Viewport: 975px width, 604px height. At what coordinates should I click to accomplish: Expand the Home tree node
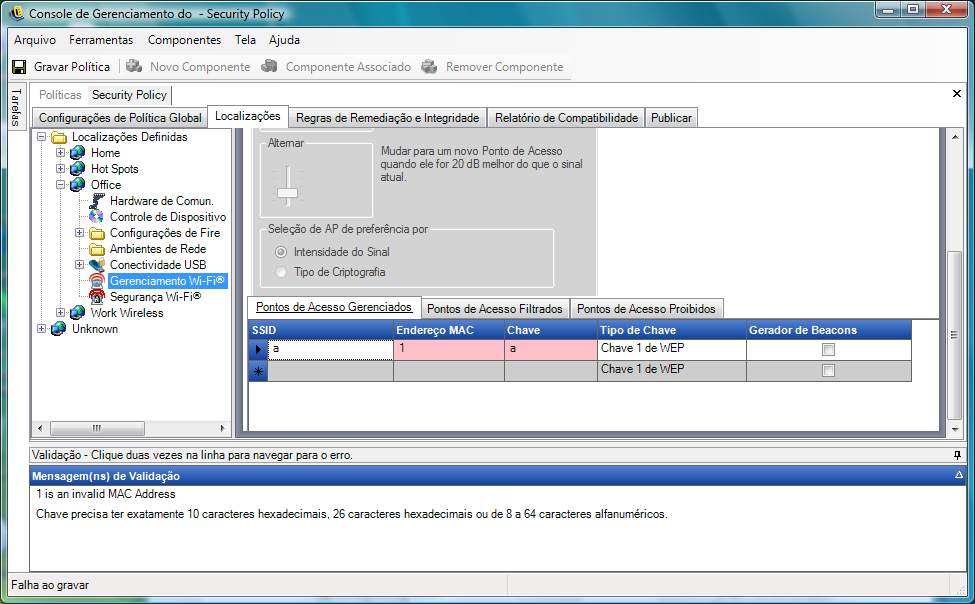(60, 152)
